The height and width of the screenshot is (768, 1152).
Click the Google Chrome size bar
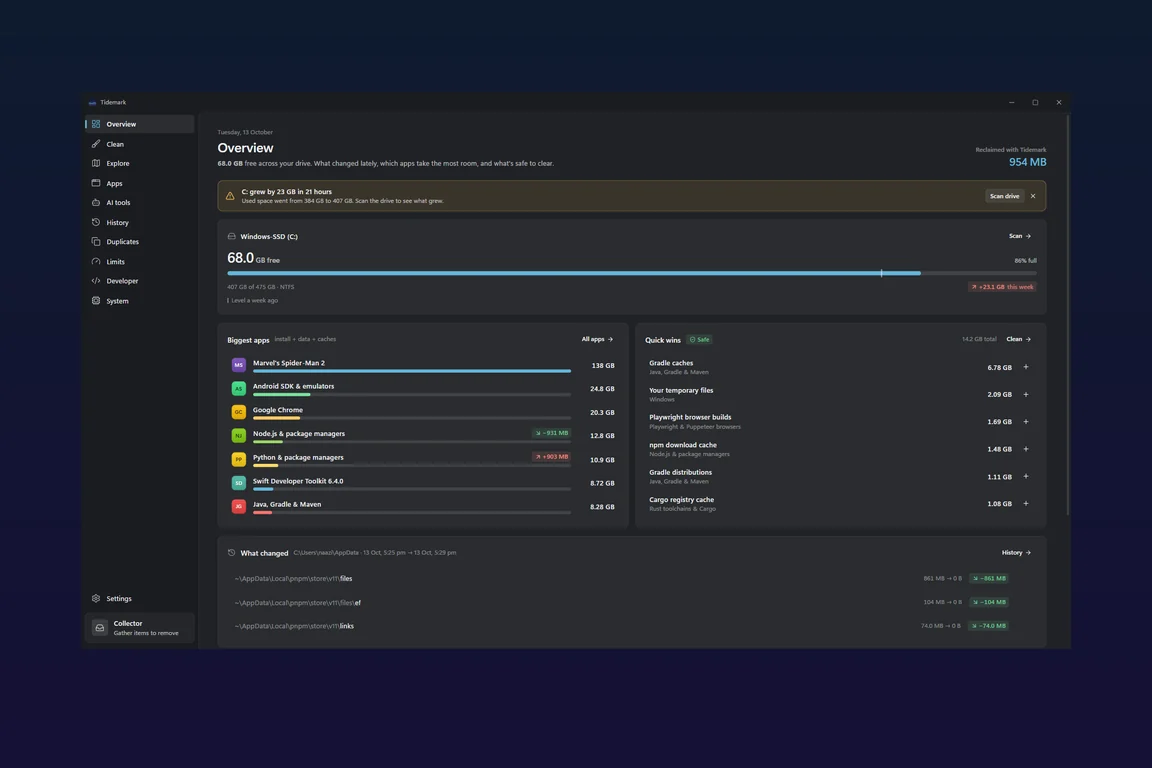[x=411, y=418]
